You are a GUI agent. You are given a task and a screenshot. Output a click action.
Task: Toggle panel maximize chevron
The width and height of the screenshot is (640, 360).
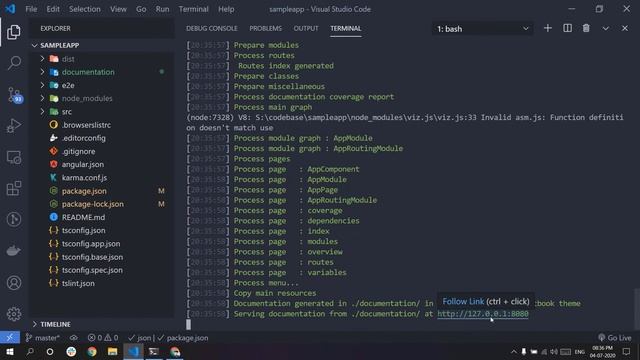[x=606, y=28]
